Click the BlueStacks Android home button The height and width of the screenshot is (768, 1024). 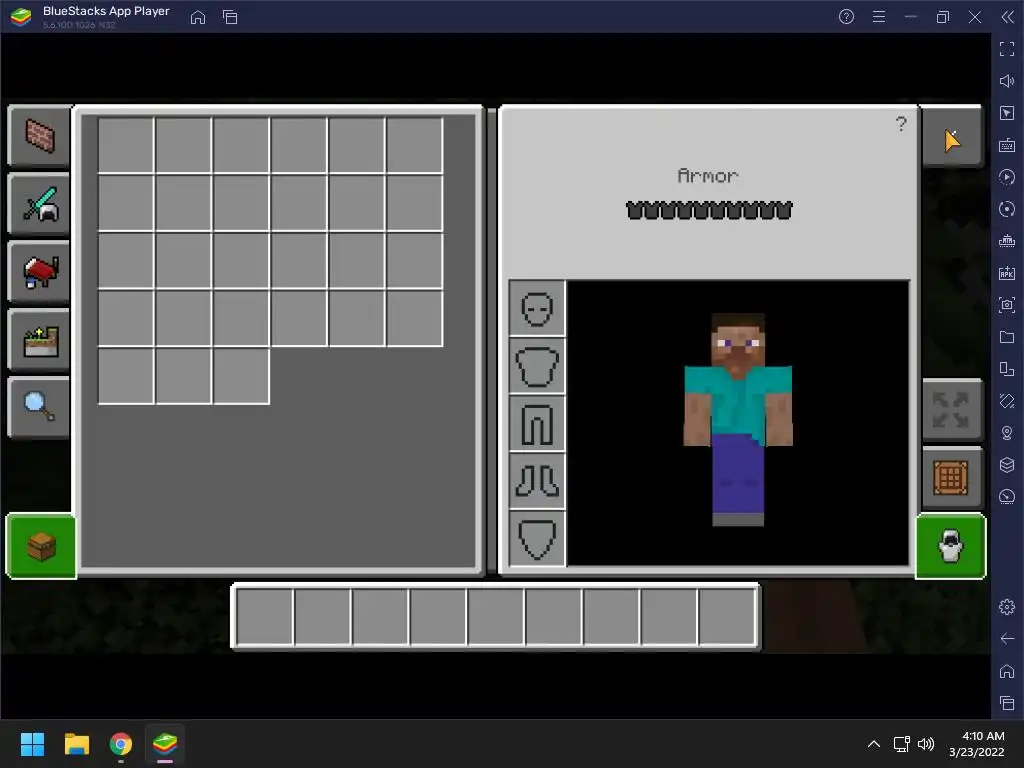[x=1007, y=671]
